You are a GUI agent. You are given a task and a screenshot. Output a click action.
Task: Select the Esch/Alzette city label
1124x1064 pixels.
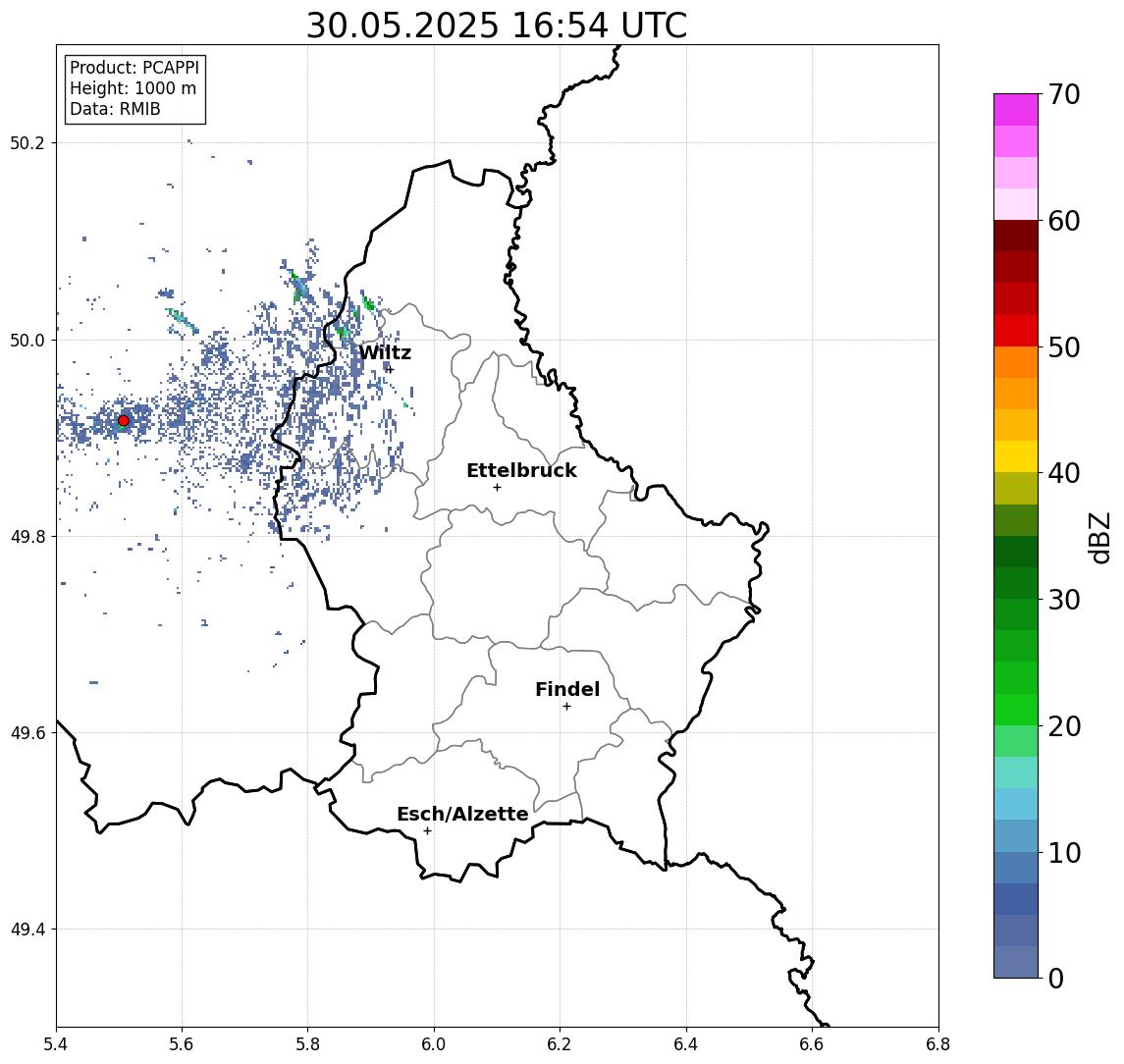[x=462, y=814]
